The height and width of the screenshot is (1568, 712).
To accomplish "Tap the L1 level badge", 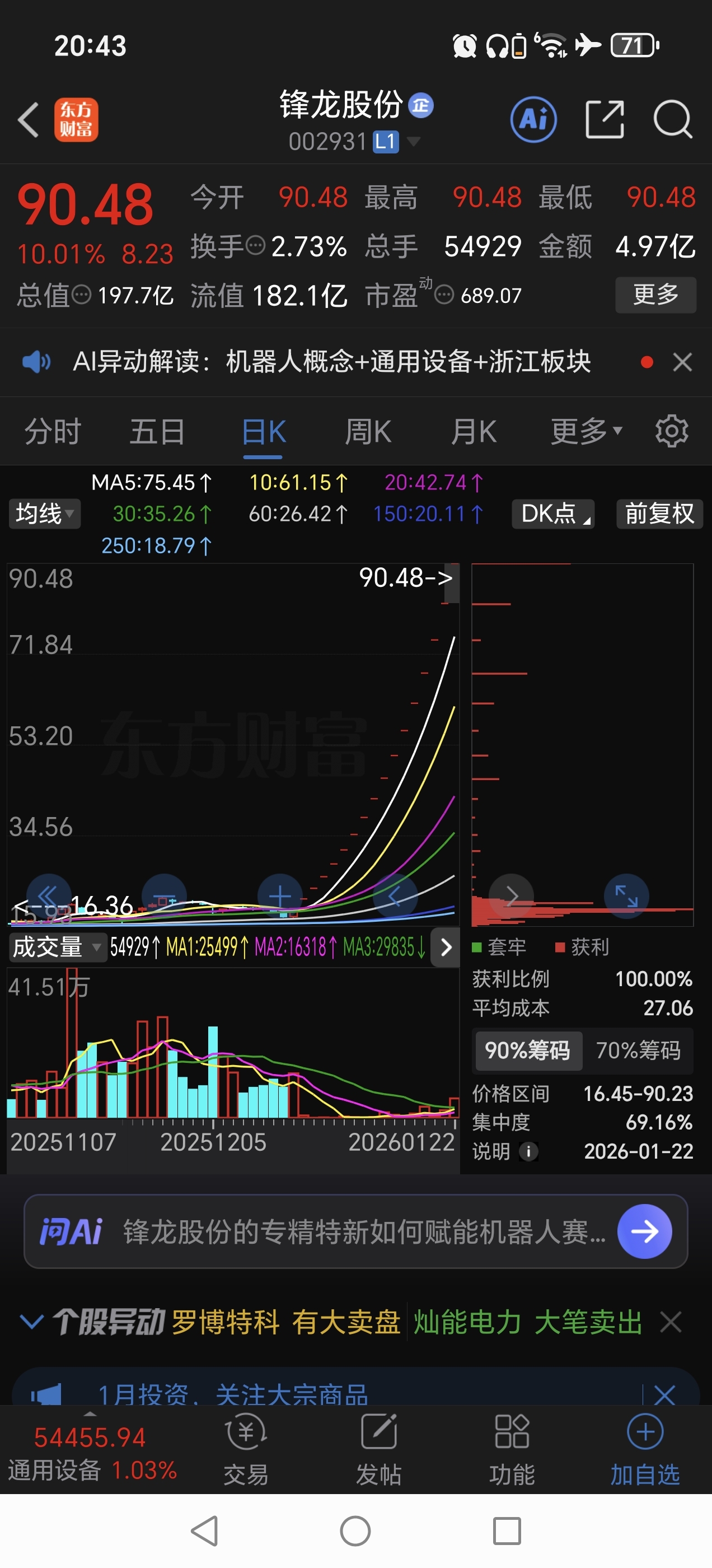I will (386, 142).
